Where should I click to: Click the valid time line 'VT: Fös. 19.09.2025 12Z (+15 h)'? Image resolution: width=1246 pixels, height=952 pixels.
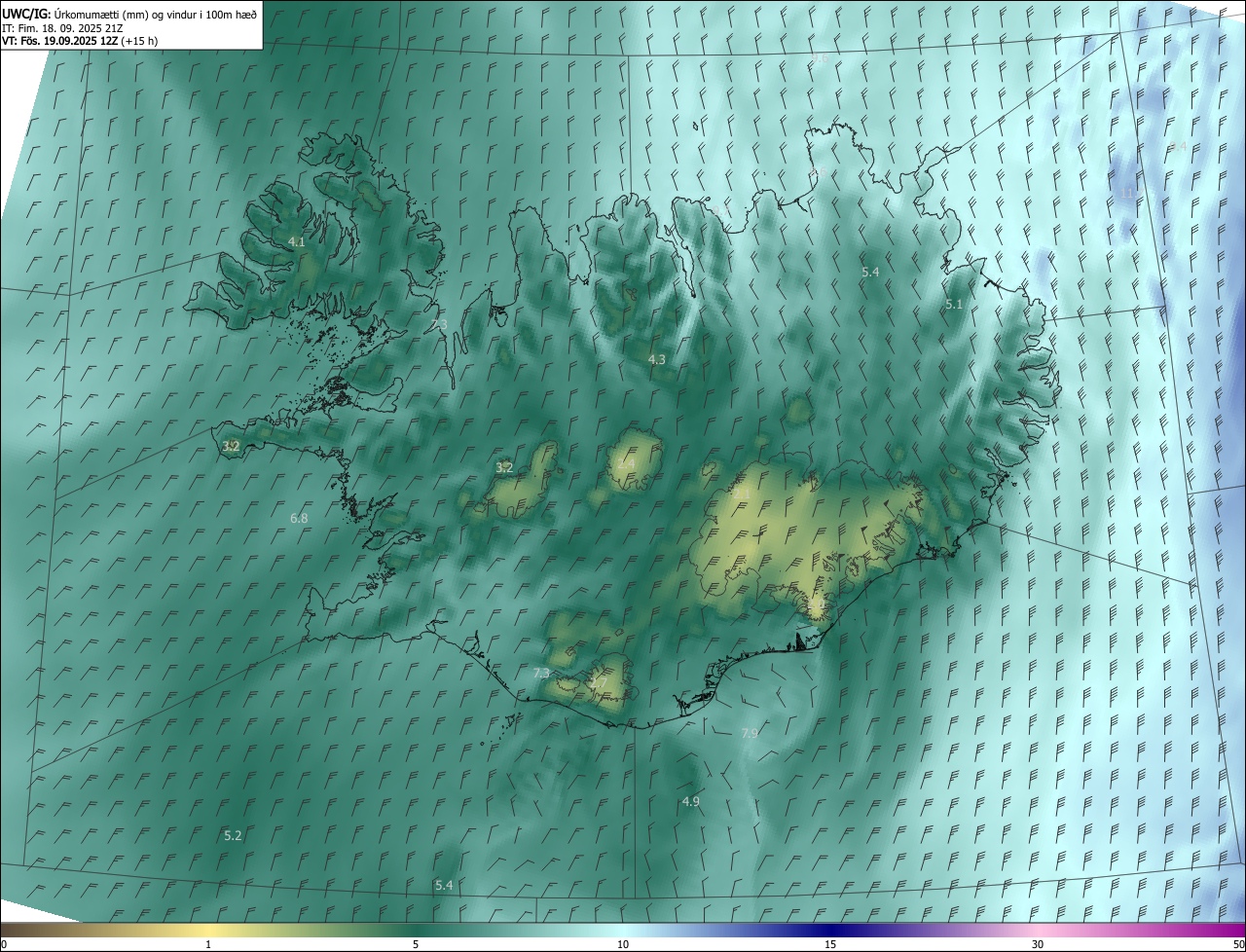80,41
